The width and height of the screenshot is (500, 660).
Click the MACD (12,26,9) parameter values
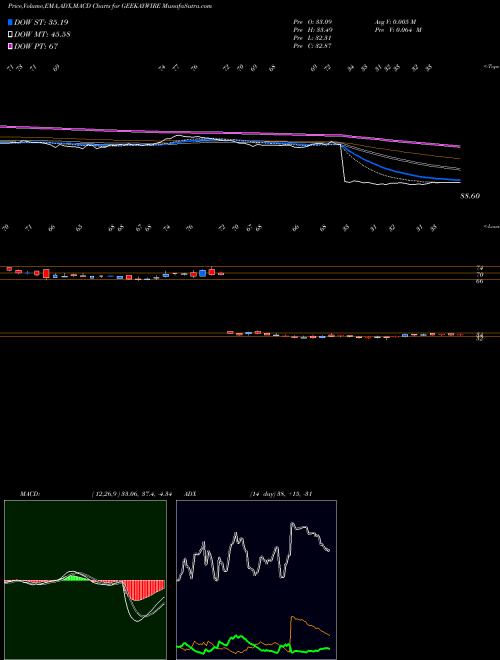(x=132, y=494)
